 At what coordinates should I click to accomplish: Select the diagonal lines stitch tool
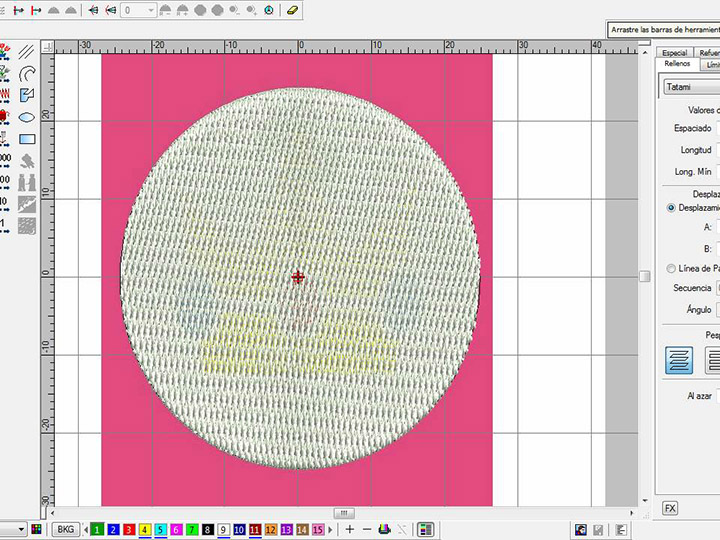(27, 51)
